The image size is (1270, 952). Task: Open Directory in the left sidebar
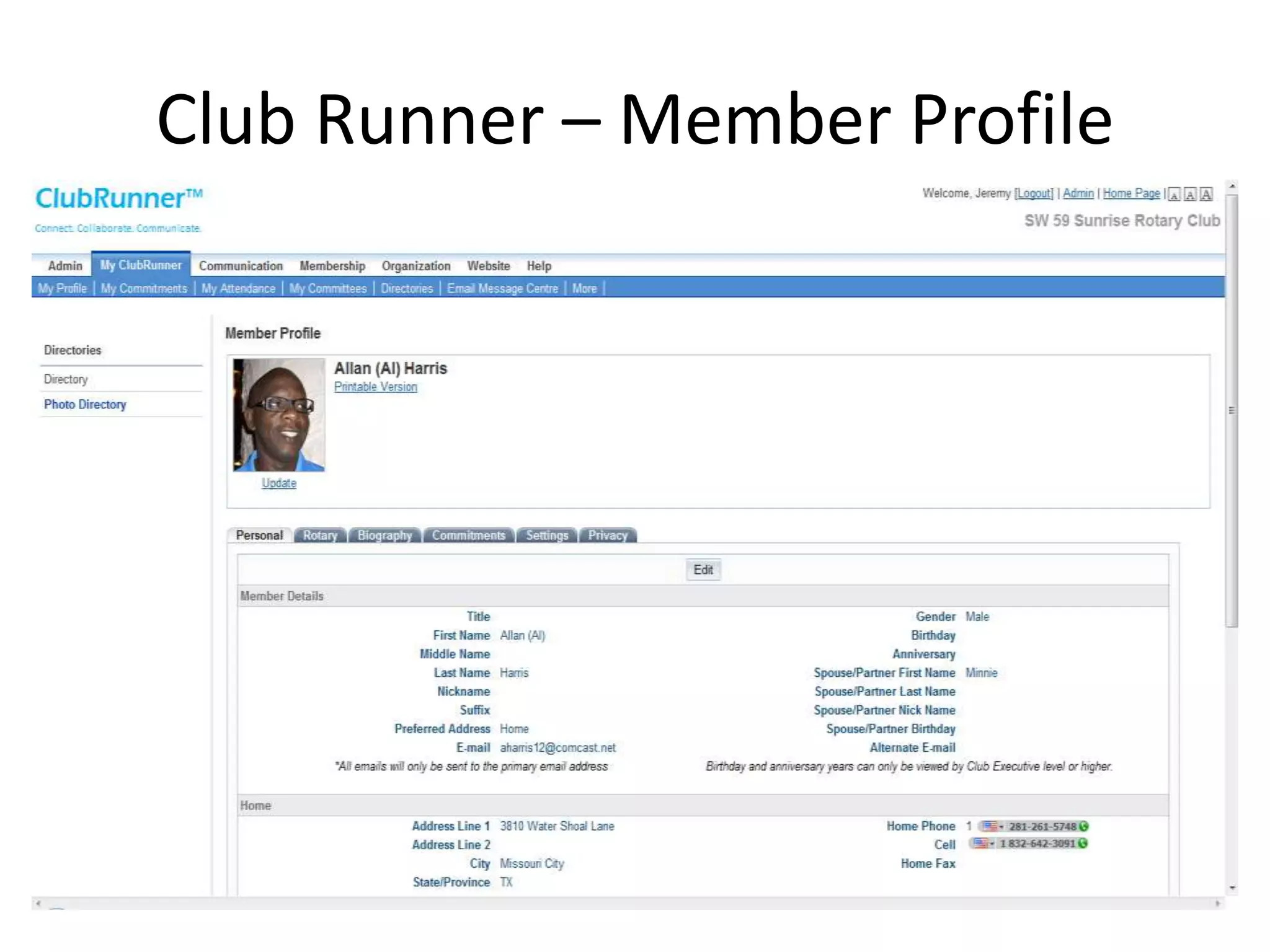[66, 379]
